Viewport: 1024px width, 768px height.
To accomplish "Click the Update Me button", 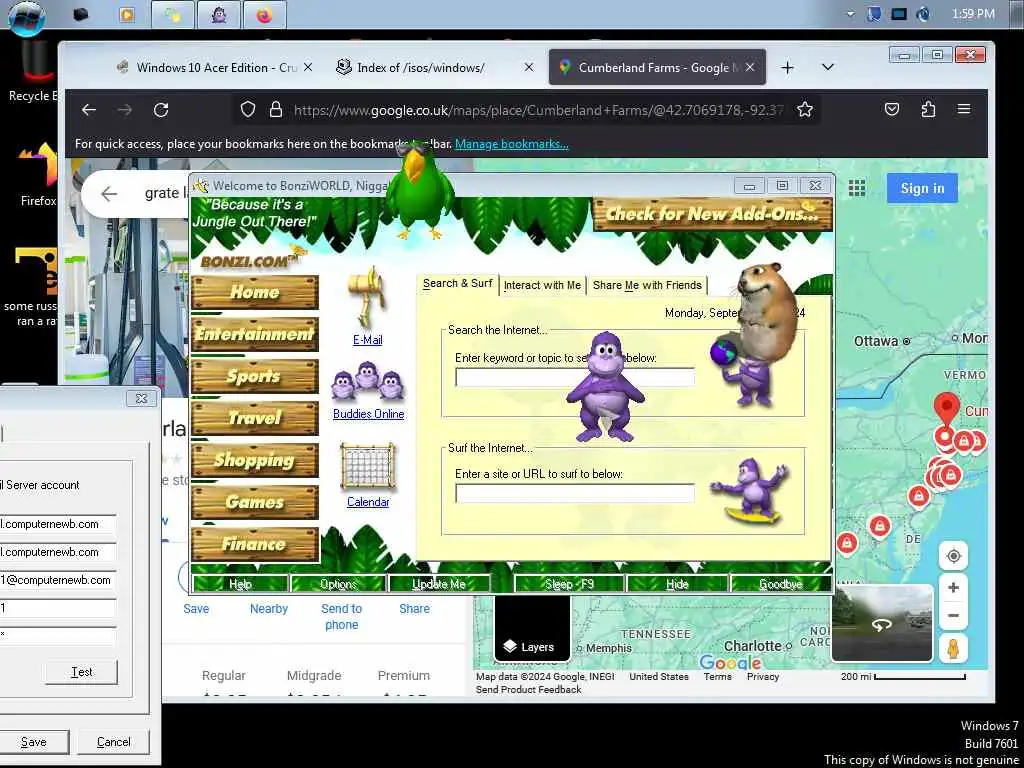I will point(439,584).
